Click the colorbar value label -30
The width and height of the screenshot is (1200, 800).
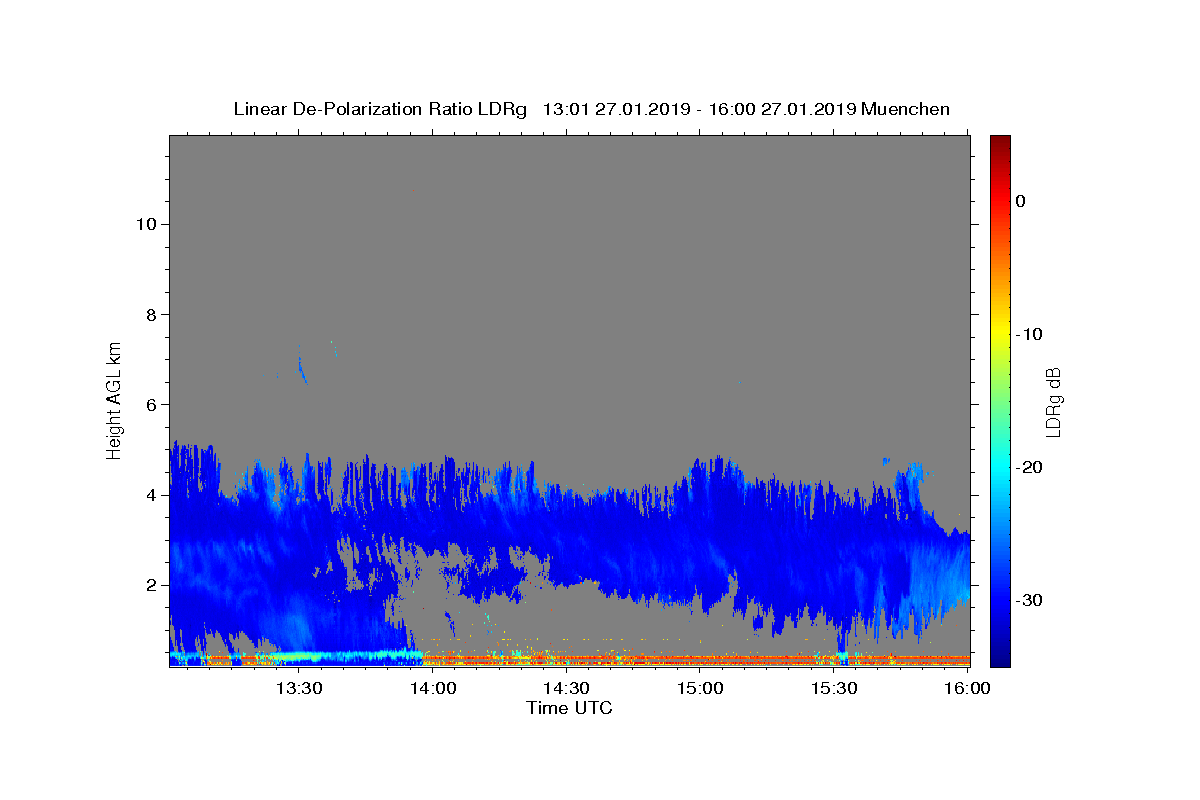pos(1030,600)
